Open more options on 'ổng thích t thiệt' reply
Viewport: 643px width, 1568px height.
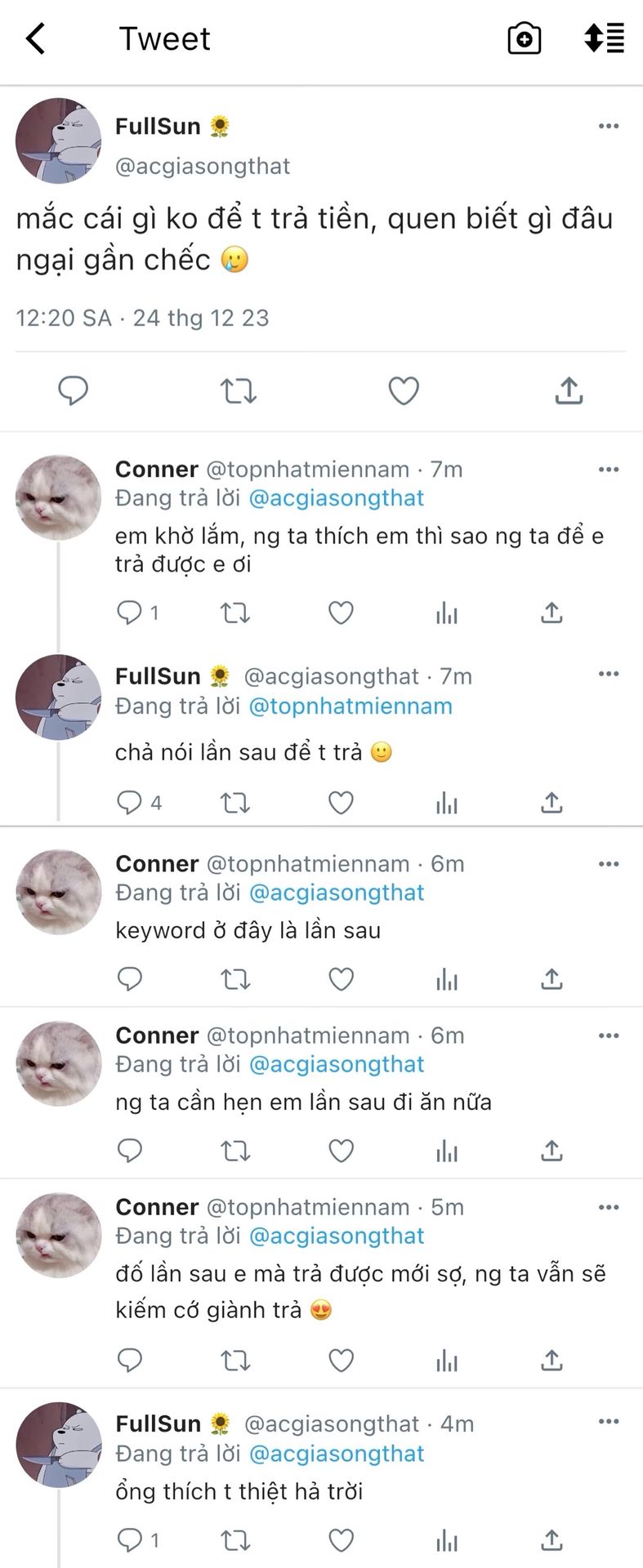click(x=609, y=1422)
